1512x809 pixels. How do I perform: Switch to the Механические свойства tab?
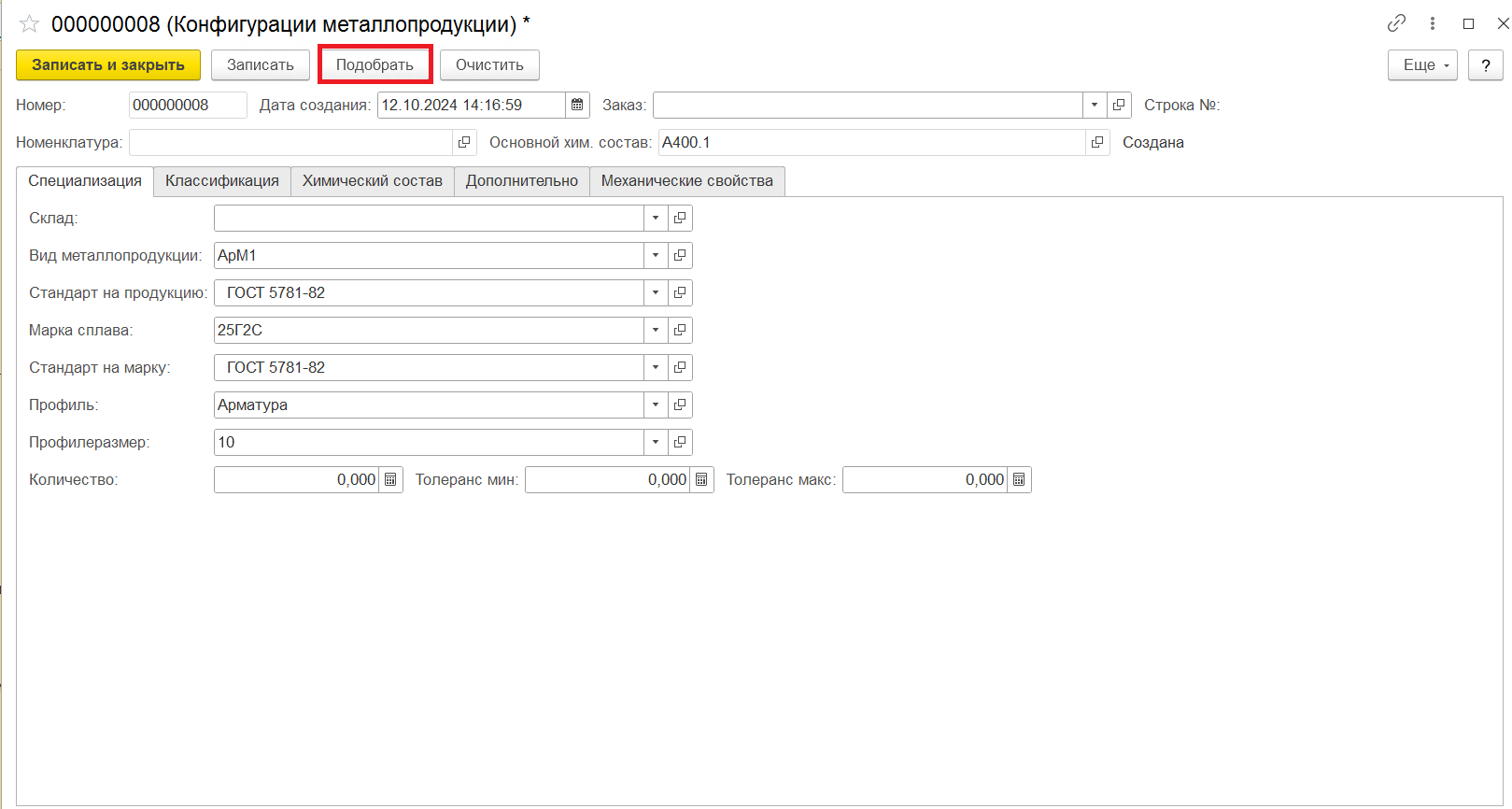pos(687,181)
